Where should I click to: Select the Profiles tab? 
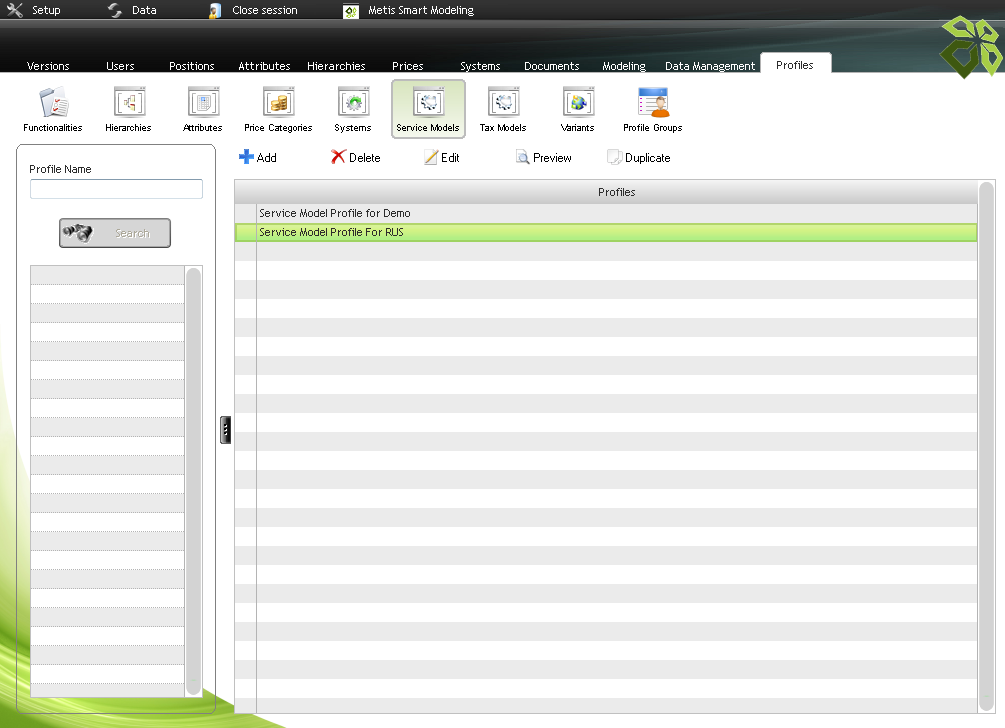point(795,64)
